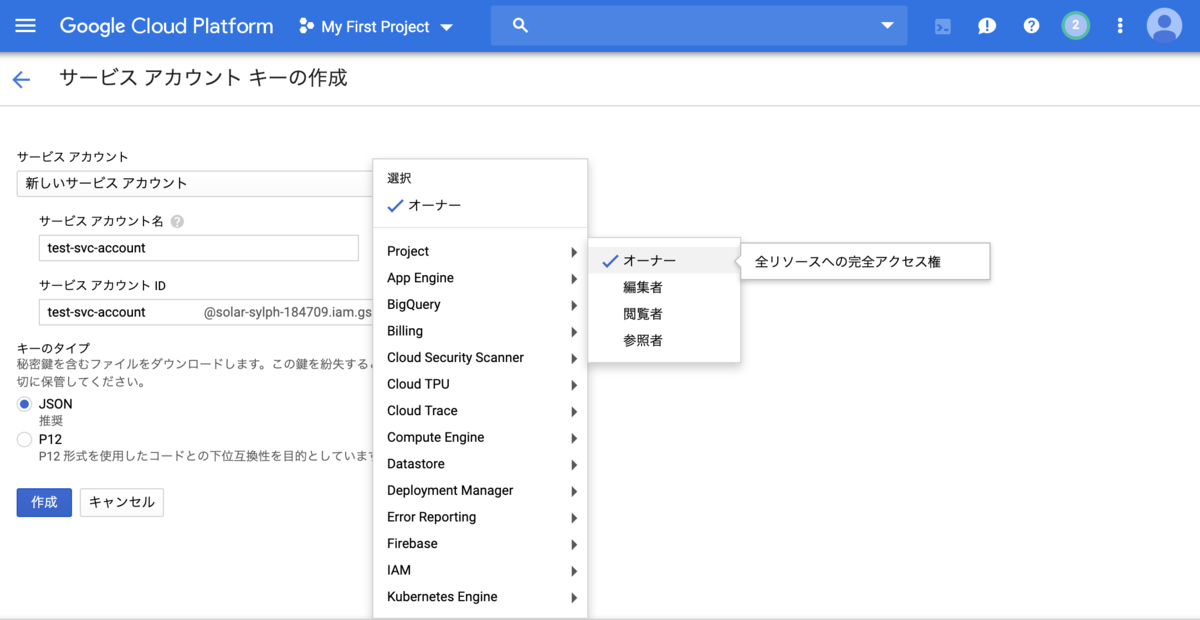The image size is (1200, 620).
Task: Activate Cloud Shell icon
Action: (x=943, y=26)
